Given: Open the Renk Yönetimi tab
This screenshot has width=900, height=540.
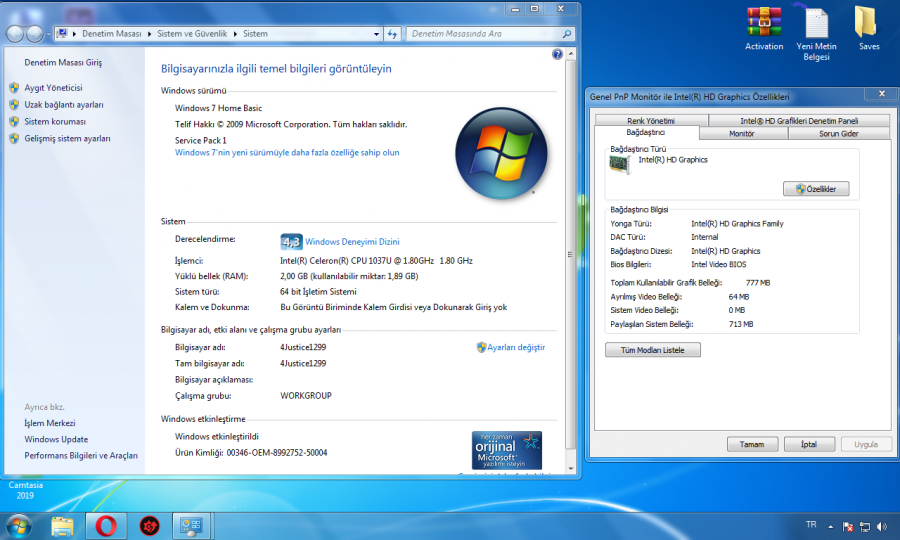Looking at the screenshot, I should click(x=651, y=120).
